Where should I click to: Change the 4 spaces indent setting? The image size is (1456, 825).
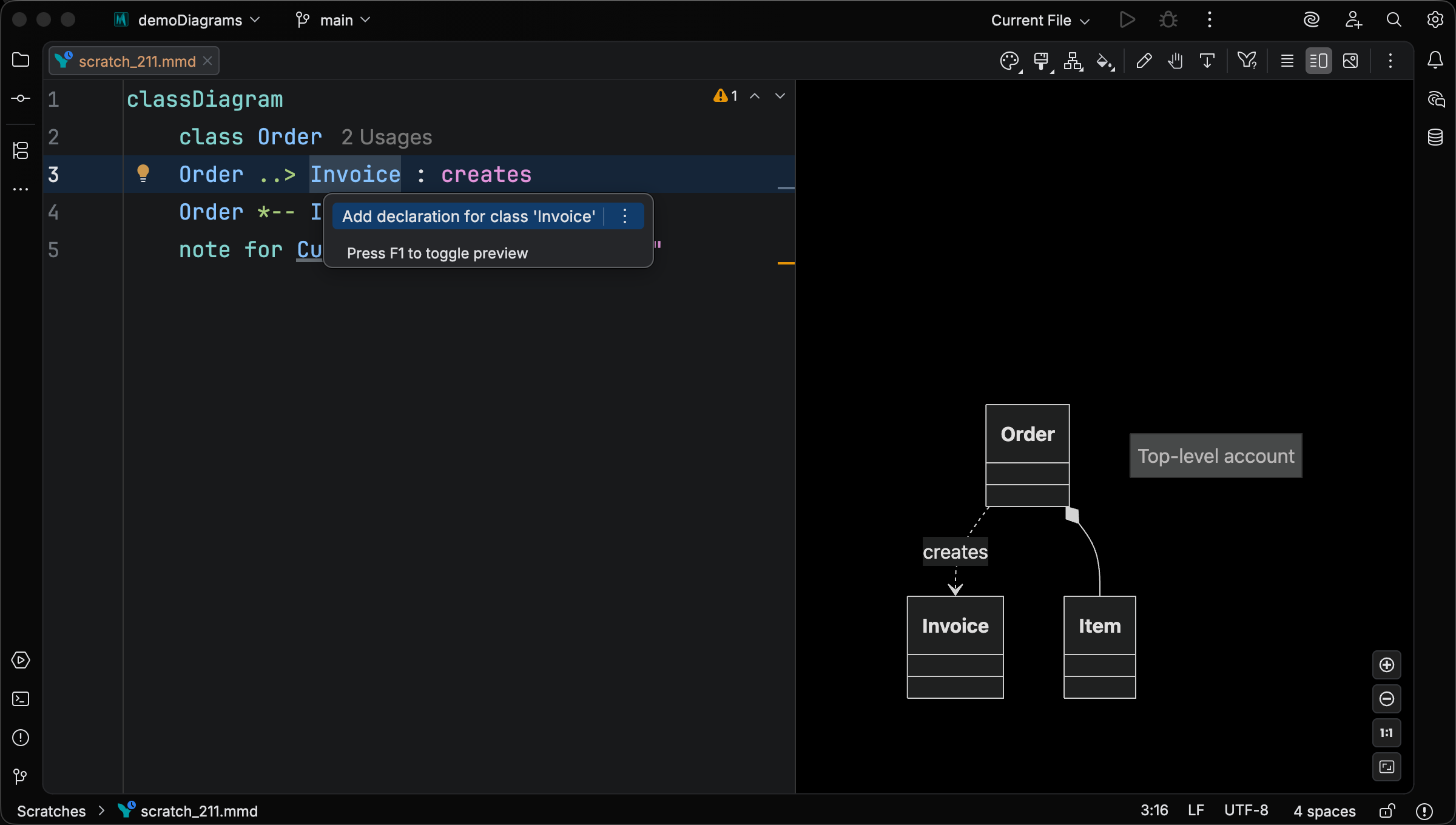(x=1324, y=811)
